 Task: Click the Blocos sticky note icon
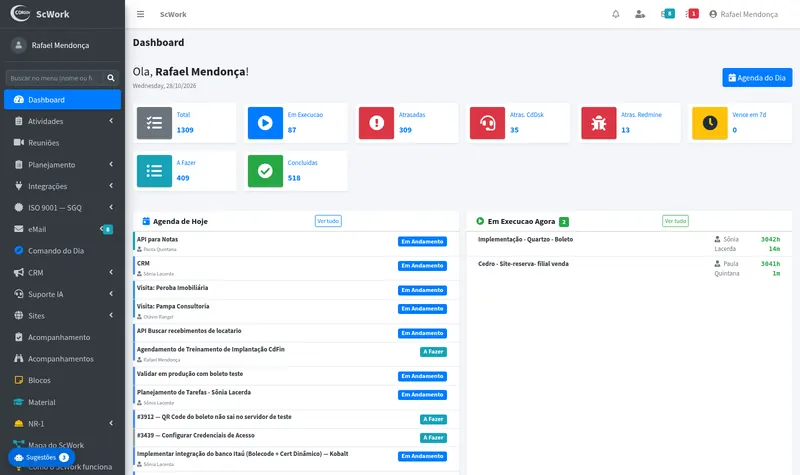pyautogui.click(x=19, y=380)
